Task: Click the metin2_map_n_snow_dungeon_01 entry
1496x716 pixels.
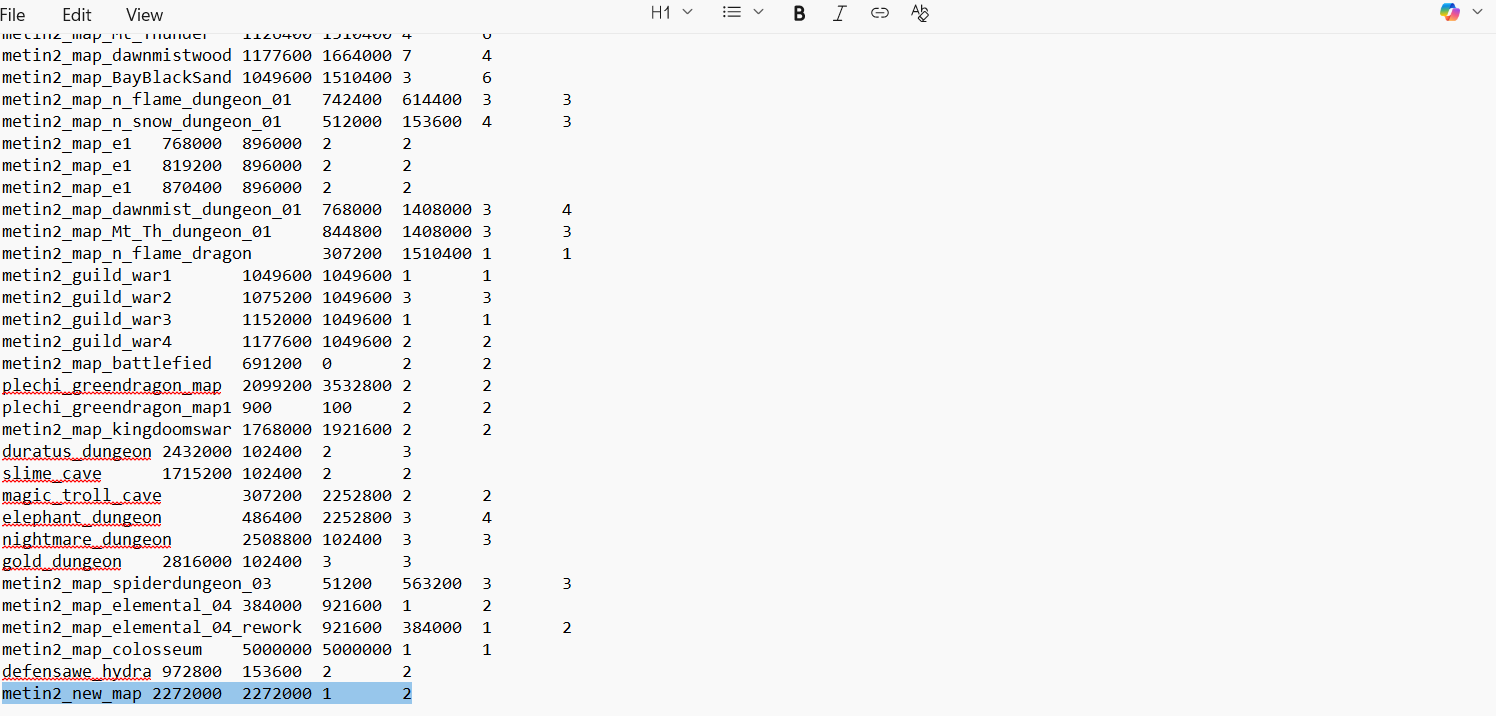Action: 142,121
